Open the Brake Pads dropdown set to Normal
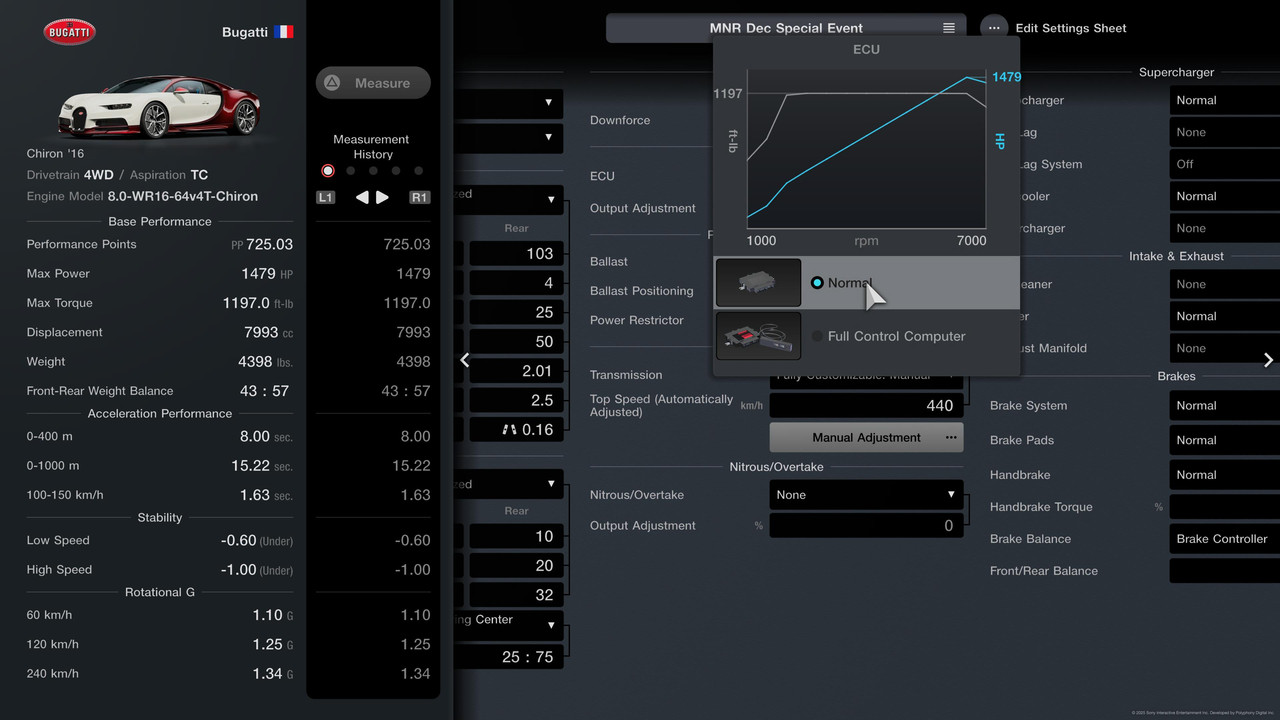The image size is (1280, 720). coord(1222,440)
